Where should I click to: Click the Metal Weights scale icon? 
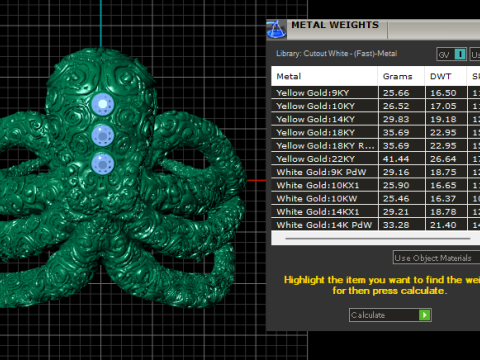click(x=276, y=29)
